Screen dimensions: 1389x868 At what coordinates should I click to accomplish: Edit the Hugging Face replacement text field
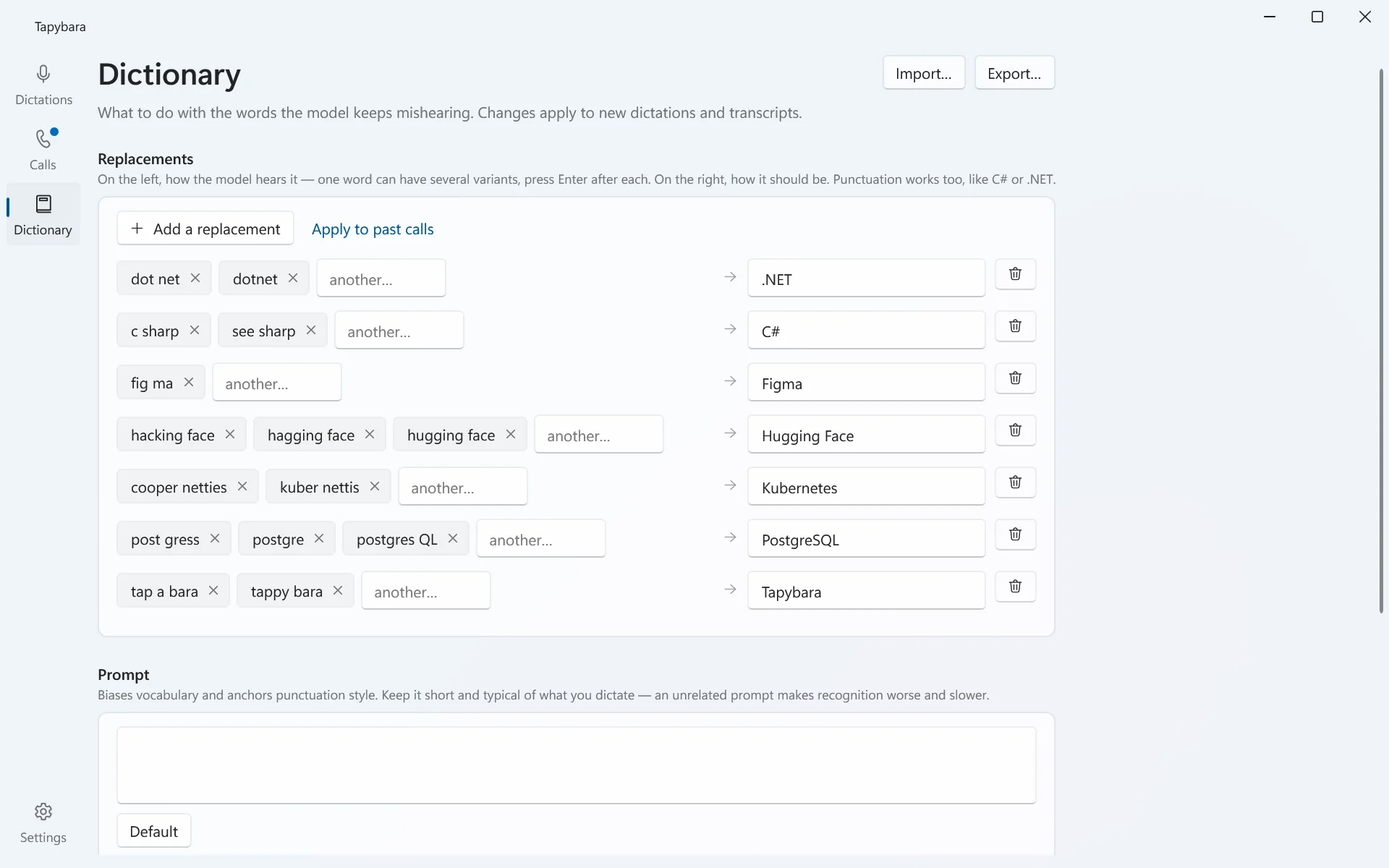click(867, 435)
